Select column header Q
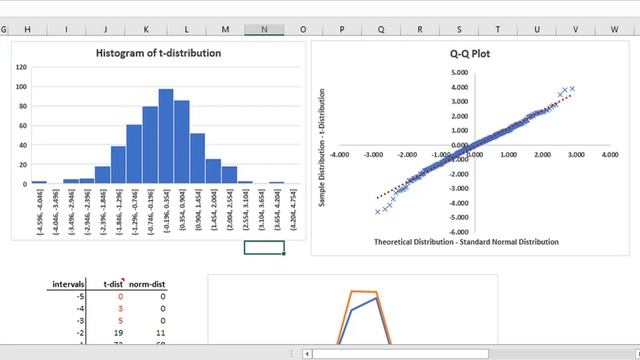The width and height of the screenshot is (640, 360). pyautogui.click(x=381, y=29)
